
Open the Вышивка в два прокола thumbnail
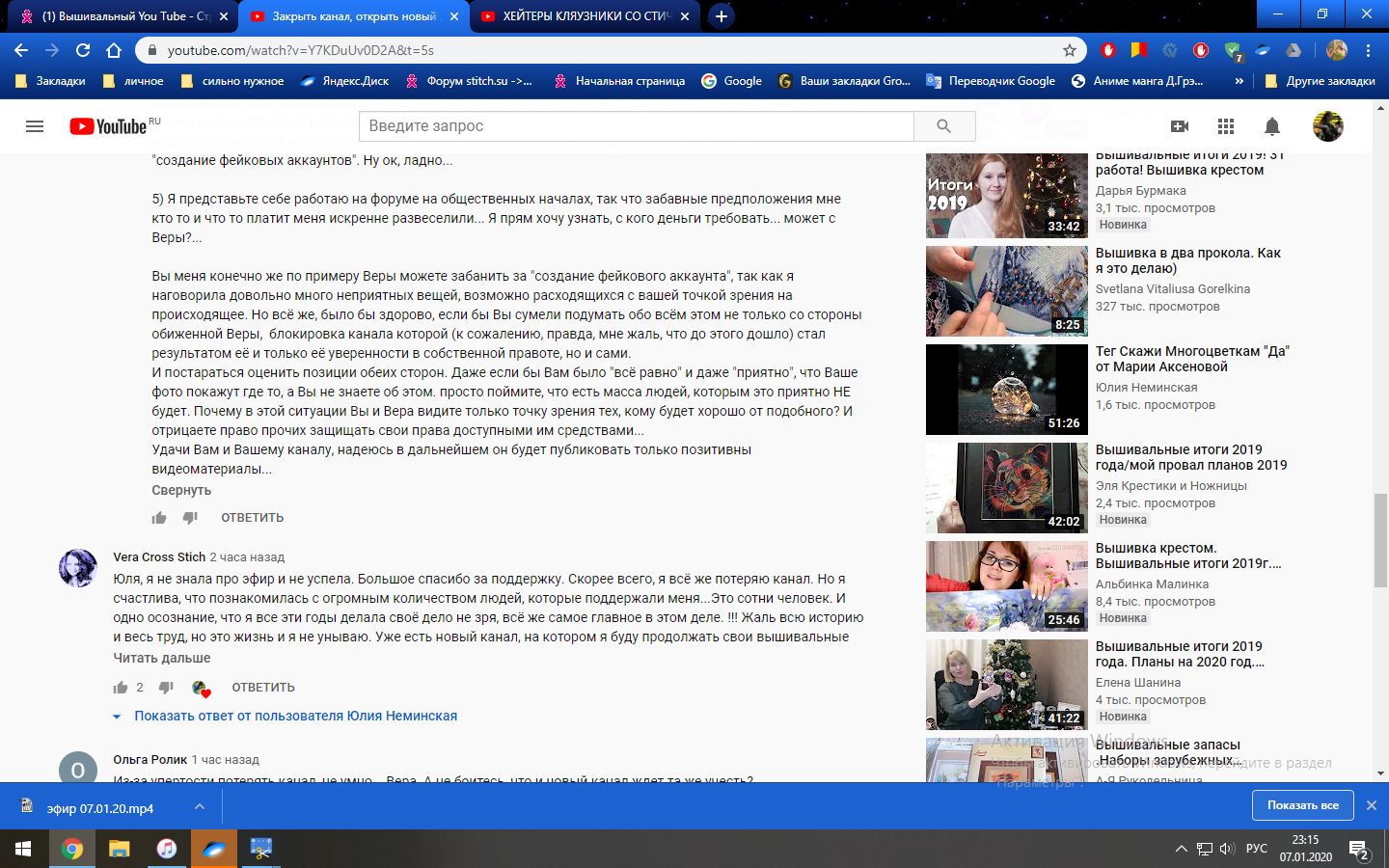1006,290
